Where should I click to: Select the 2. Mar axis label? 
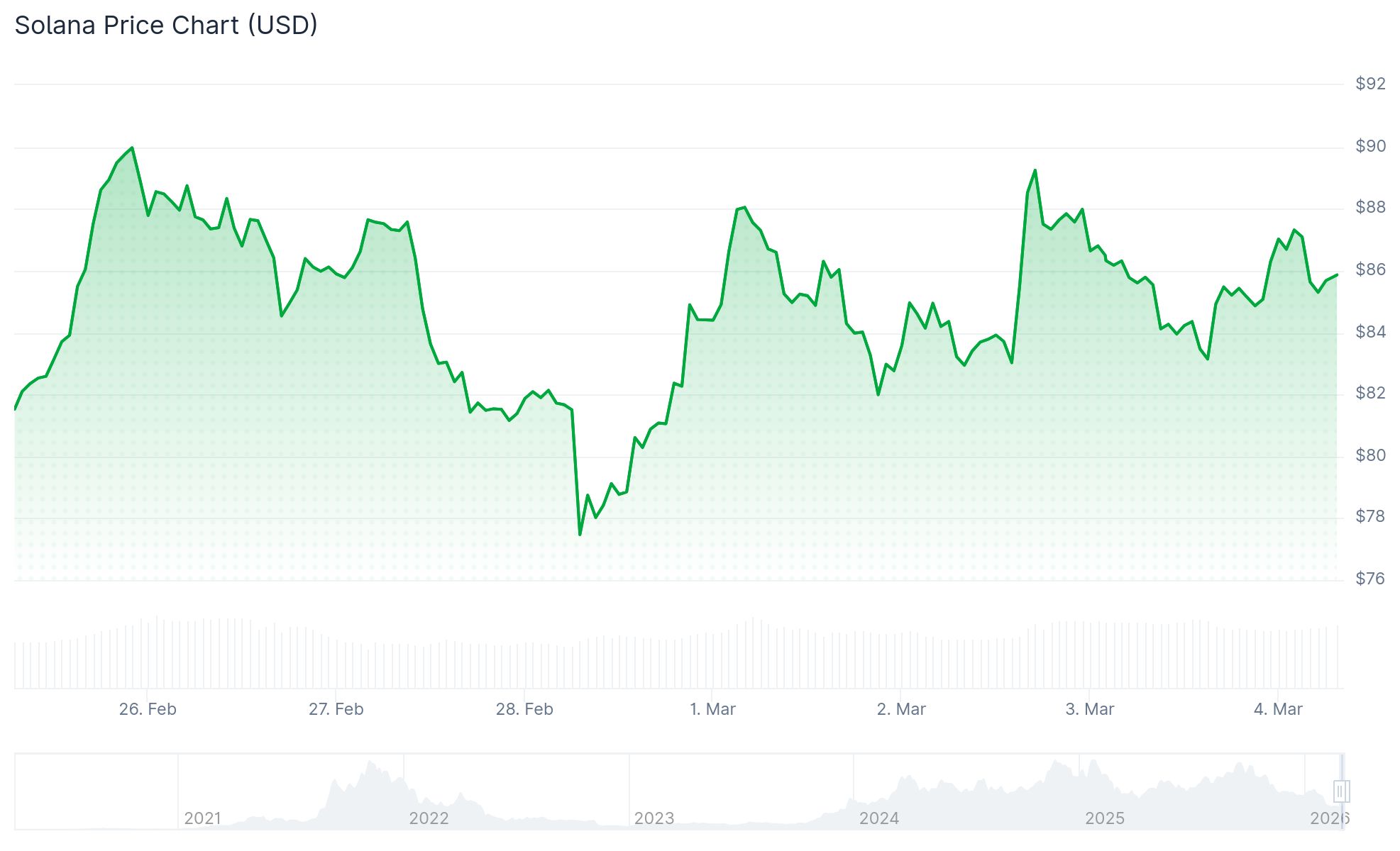[x=901, y=709]
